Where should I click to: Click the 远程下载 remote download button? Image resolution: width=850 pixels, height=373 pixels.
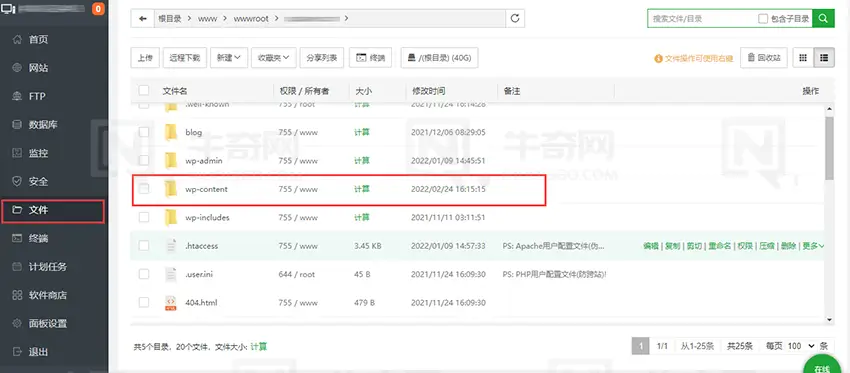point(185,57)
